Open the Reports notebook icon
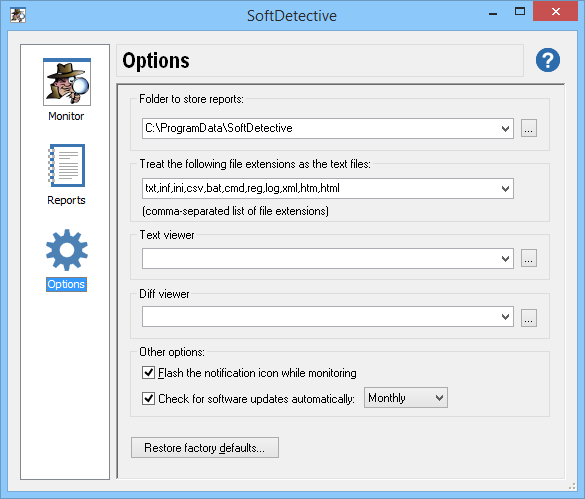Viewport: 585px width, 499px height. tap(67, 165)
